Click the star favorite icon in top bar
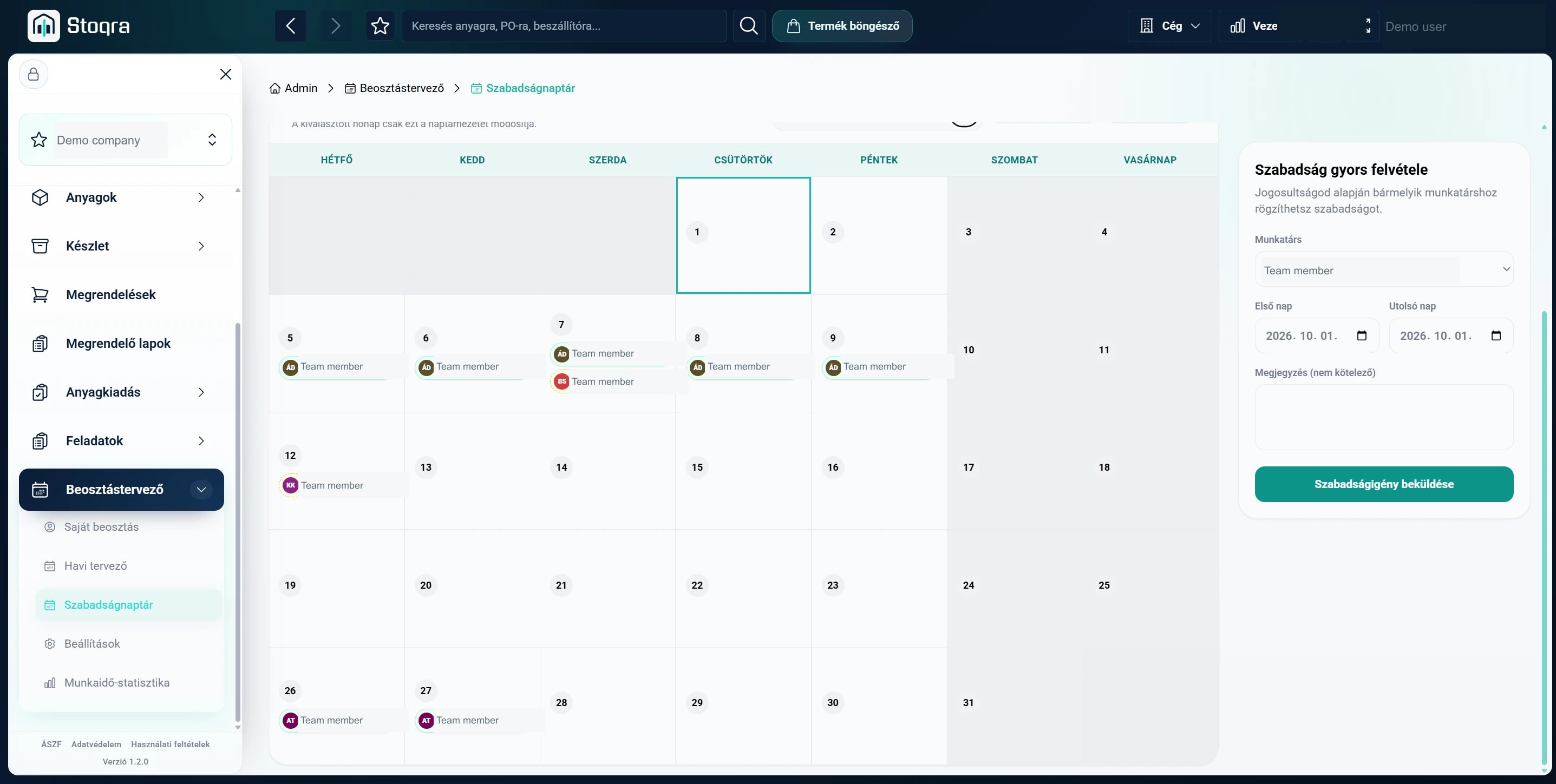This screenshot has width=1556, height=784. click(x=380, y=26)
